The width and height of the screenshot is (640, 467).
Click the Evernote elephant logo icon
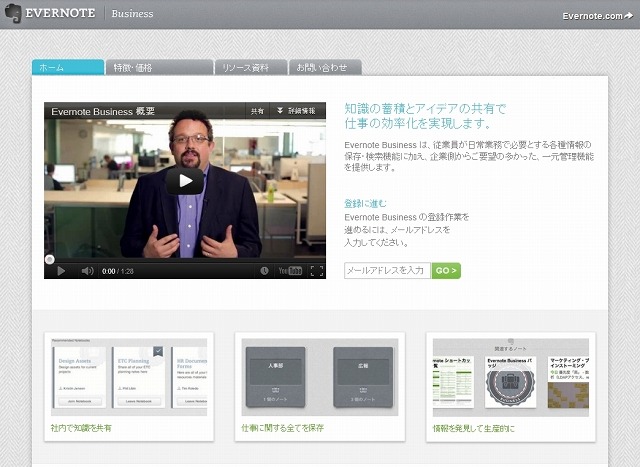(13, 13)
